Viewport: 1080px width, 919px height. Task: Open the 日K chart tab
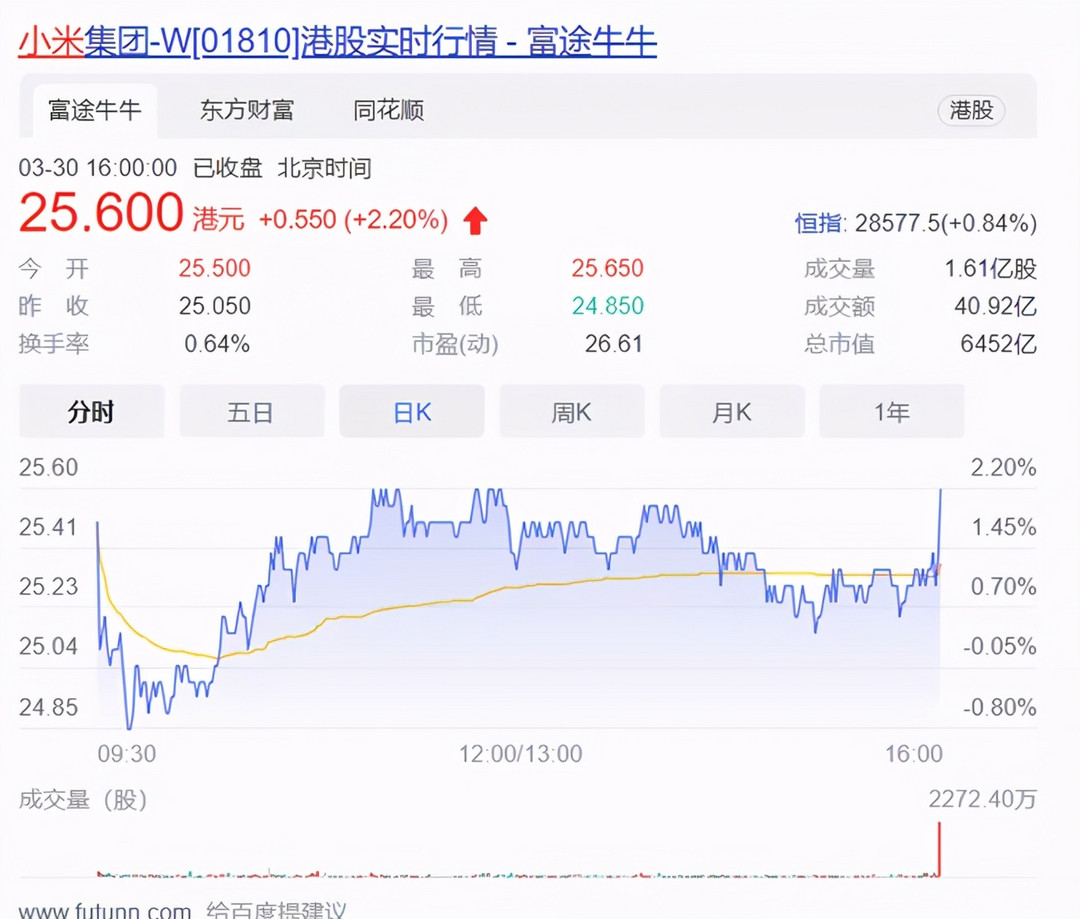click(x=412, y=412)
